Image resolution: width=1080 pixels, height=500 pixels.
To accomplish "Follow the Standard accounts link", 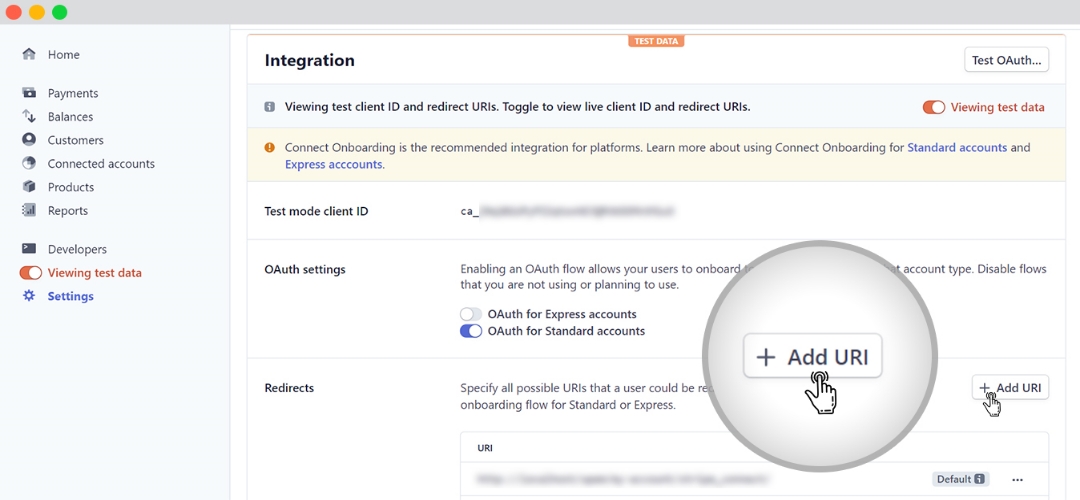I will (x=956, y=147).
